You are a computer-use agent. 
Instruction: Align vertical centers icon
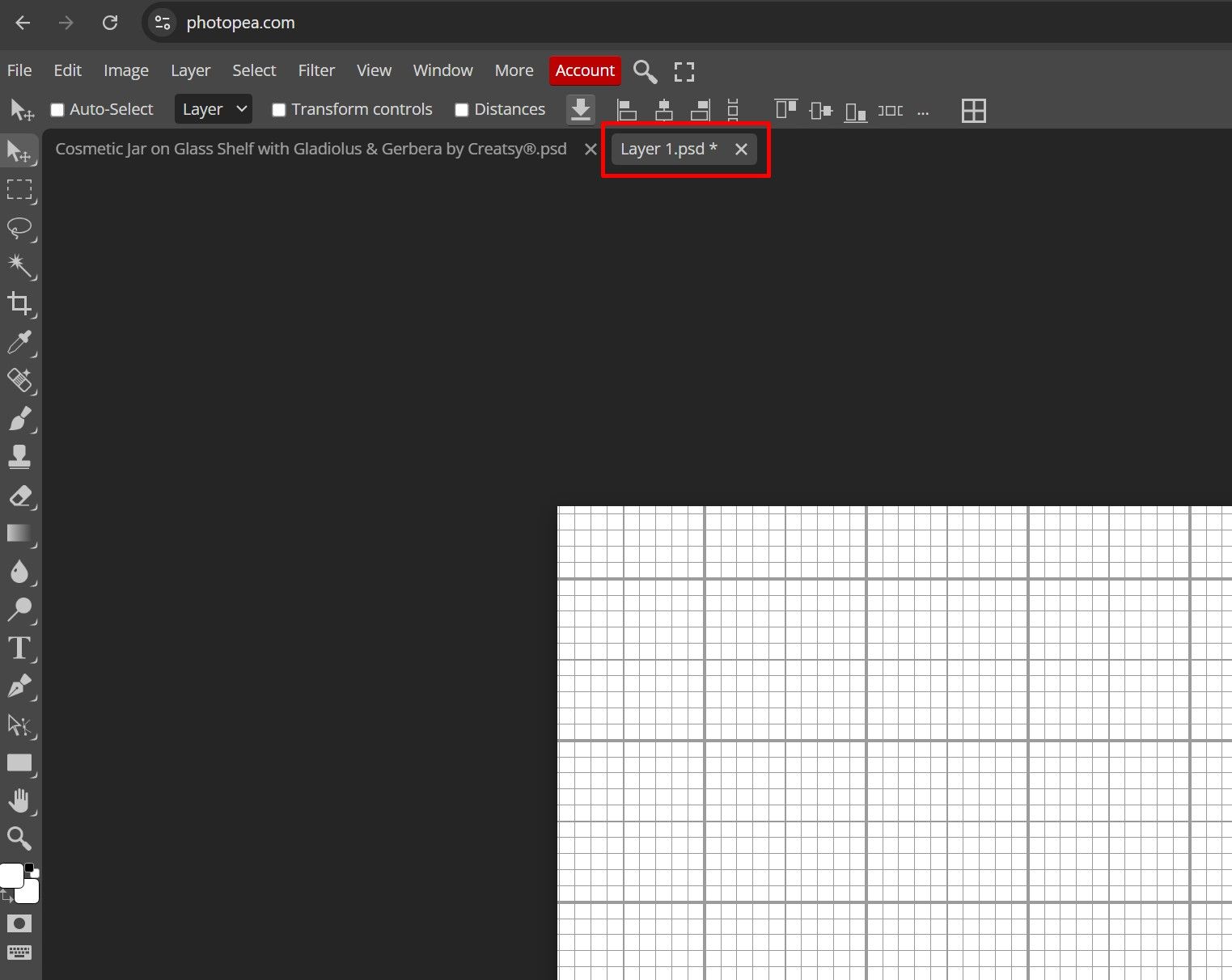point(821,110)
